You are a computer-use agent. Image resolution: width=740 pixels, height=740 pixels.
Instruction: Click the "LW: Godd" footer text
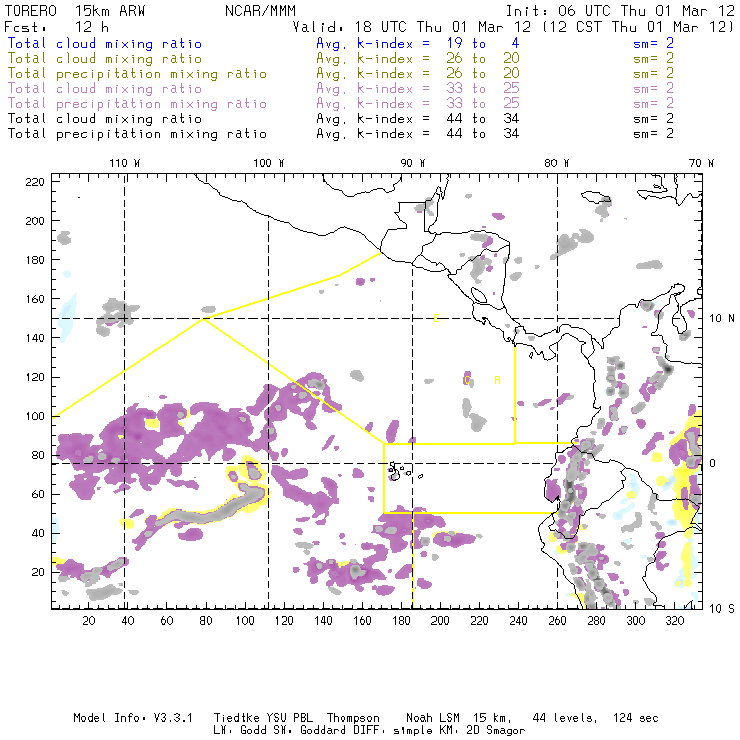240,731
